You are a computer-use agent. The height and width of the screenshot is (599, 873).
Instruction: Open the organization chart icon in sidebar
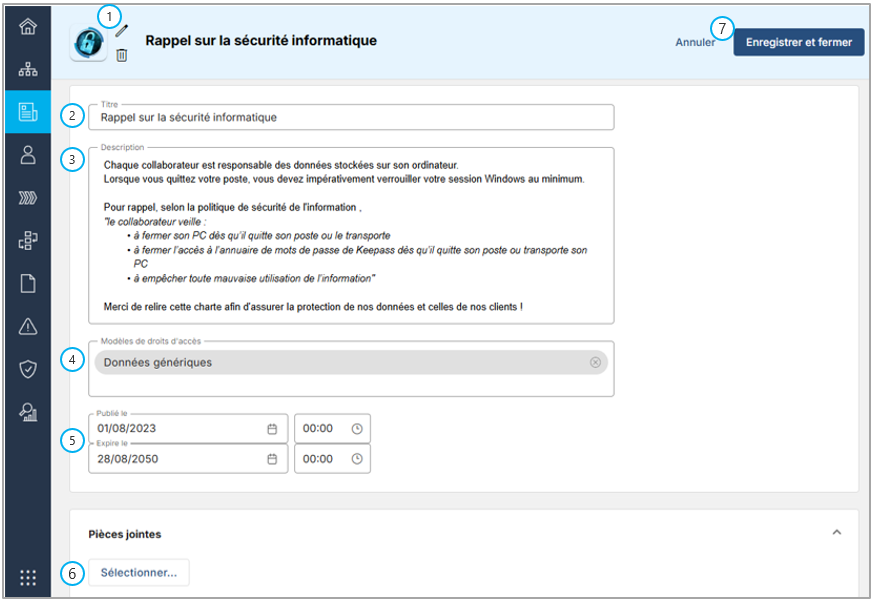coord(28,69)
